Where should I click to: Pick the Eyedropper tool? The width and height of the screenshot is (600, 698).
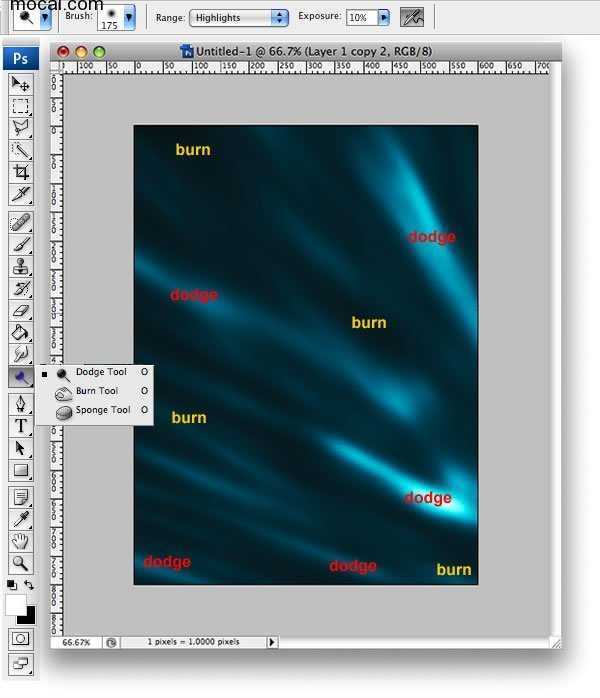tap(20, 518)
